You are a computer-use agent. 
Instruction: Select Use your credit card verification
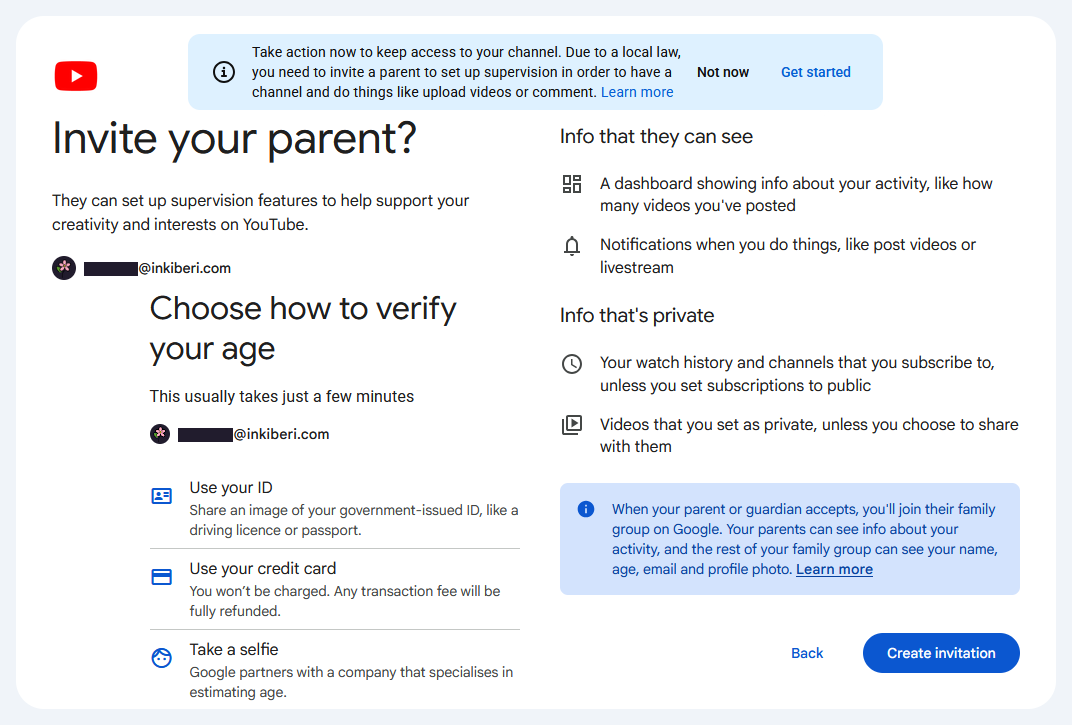(334, 589)
